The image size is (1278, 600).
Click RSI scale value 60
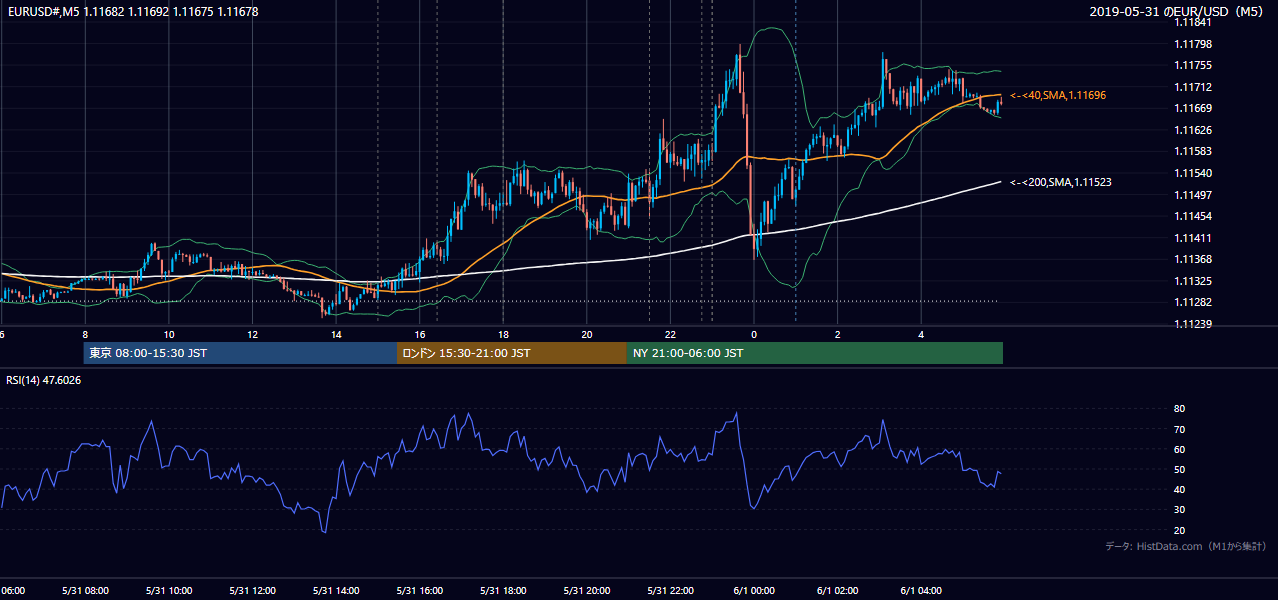[1179, 449]
